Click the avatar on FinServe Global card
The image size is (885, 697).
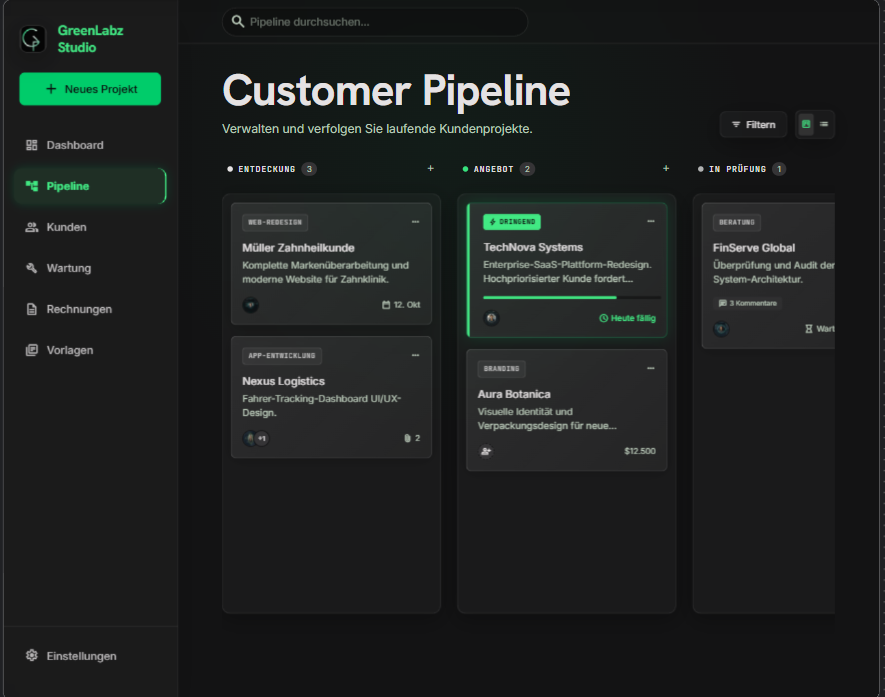point(721,328)
